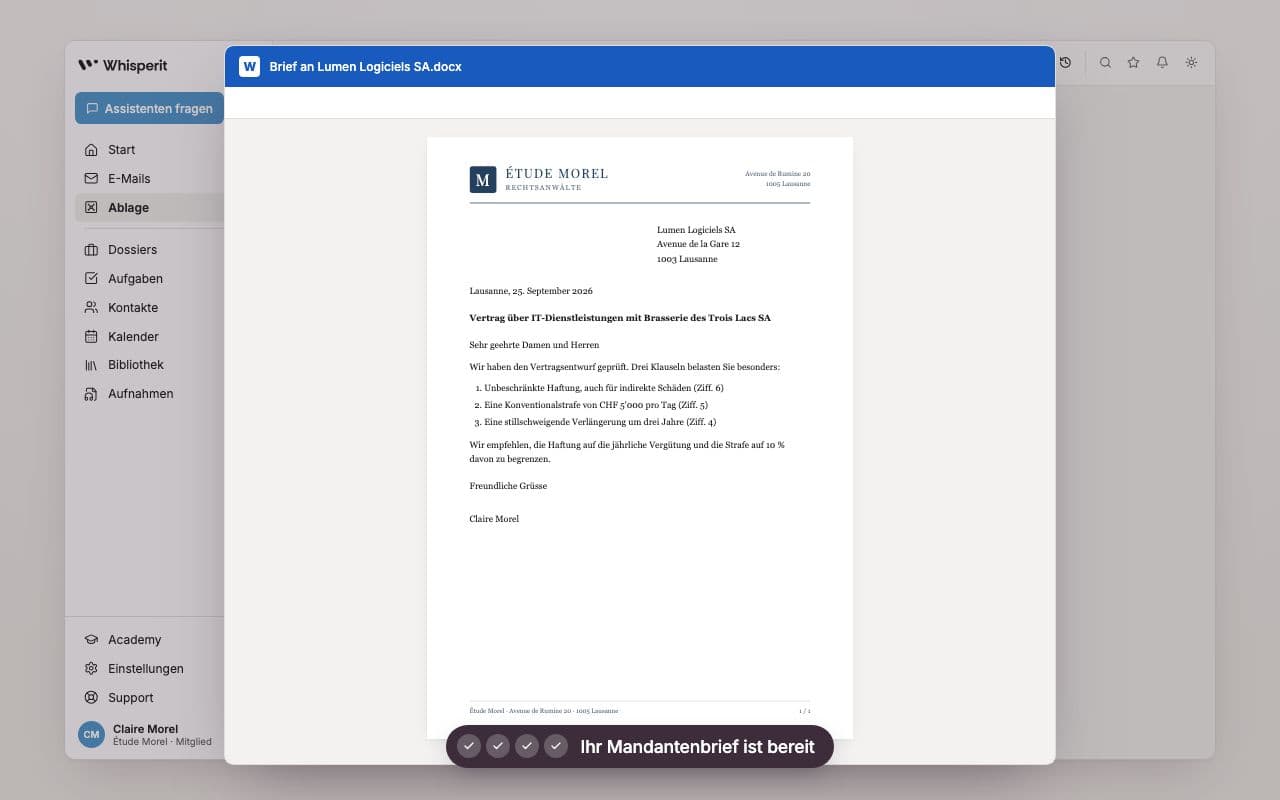Click the search magnifier icon

click(x=1105, y=62)
